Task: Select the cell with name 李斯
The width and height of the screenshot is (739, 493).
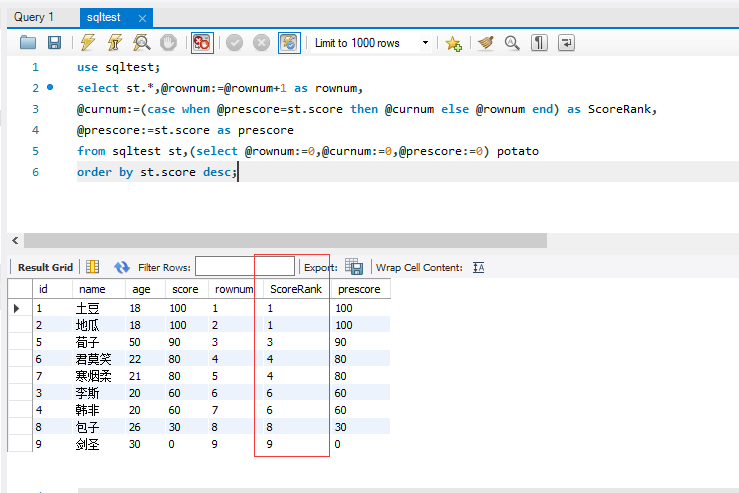Action: click(99, 393)
